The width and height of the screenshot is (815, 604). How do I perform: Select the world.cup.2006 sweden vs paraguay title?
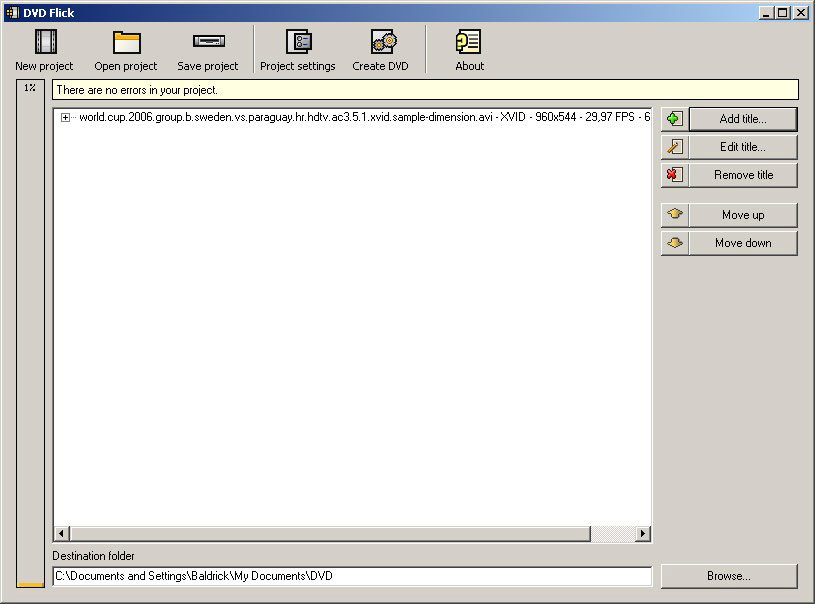point(364,117)
